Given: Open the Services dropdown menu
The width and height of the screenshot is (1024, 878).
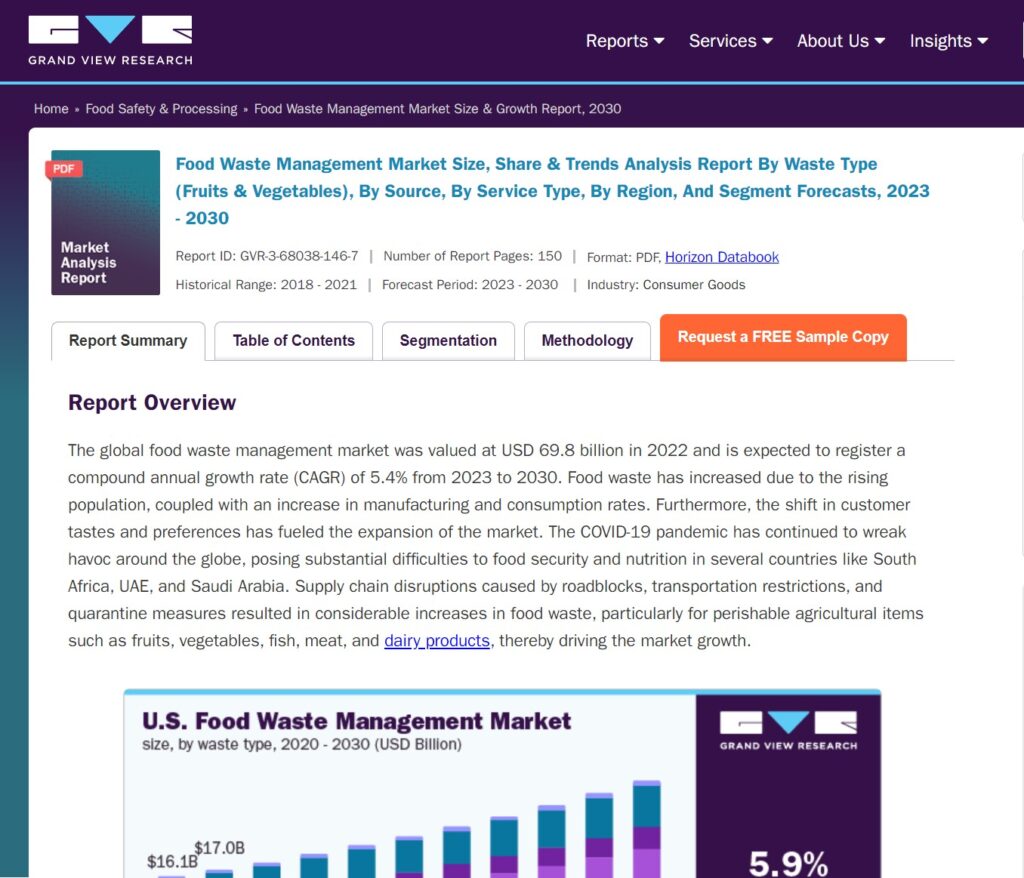Looking at the screenshot, I should point(730,41).
